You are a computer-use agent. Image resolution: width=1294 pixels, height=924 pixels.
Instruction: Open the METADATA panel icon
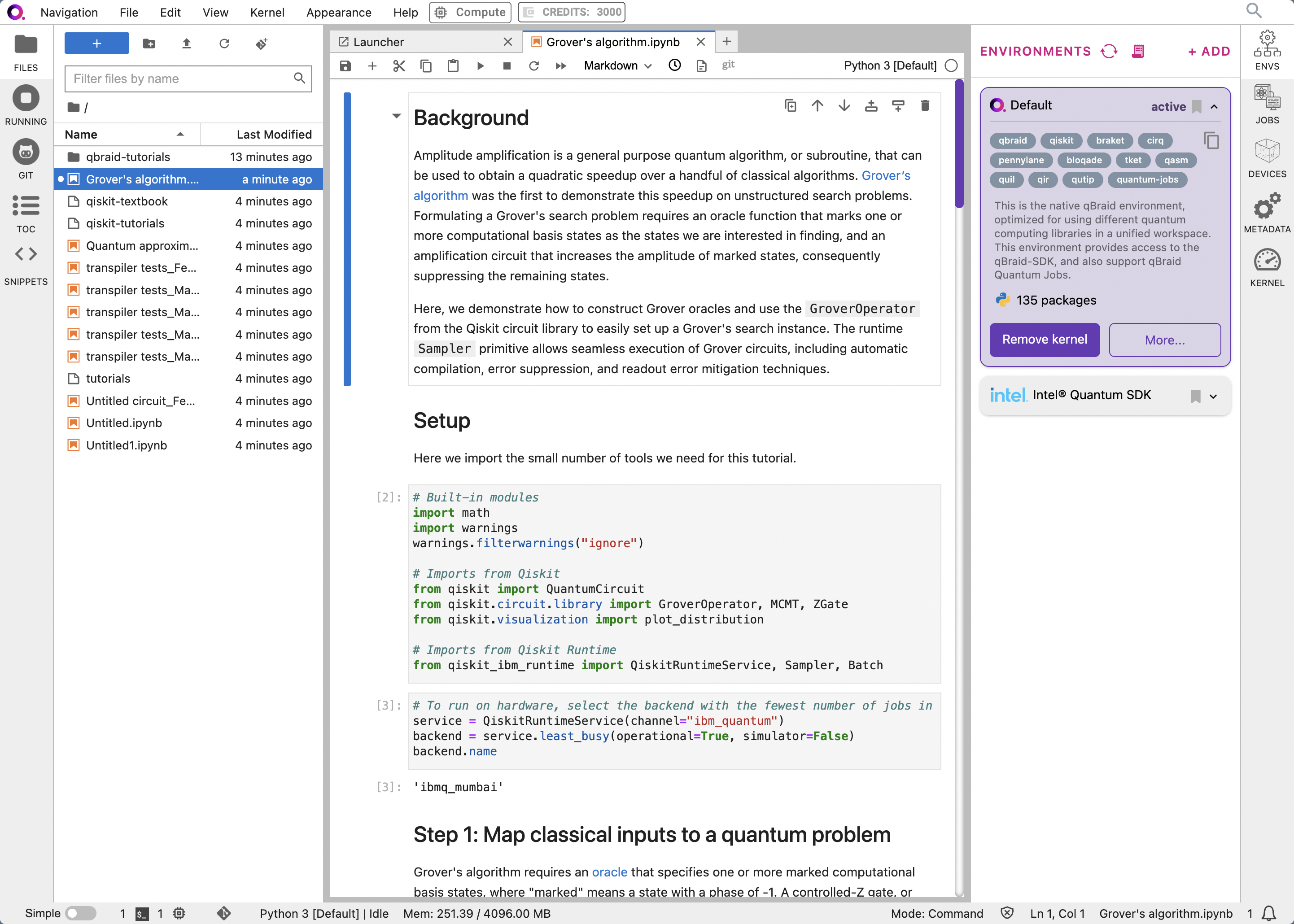pyautogui.click(x=1267, y=213)
